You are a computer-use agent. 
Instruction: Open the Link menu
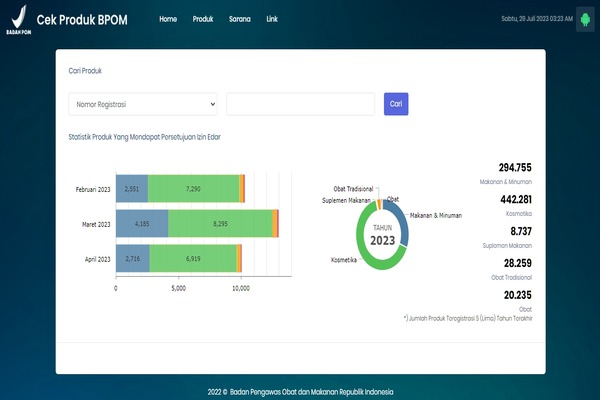point(272,19)
